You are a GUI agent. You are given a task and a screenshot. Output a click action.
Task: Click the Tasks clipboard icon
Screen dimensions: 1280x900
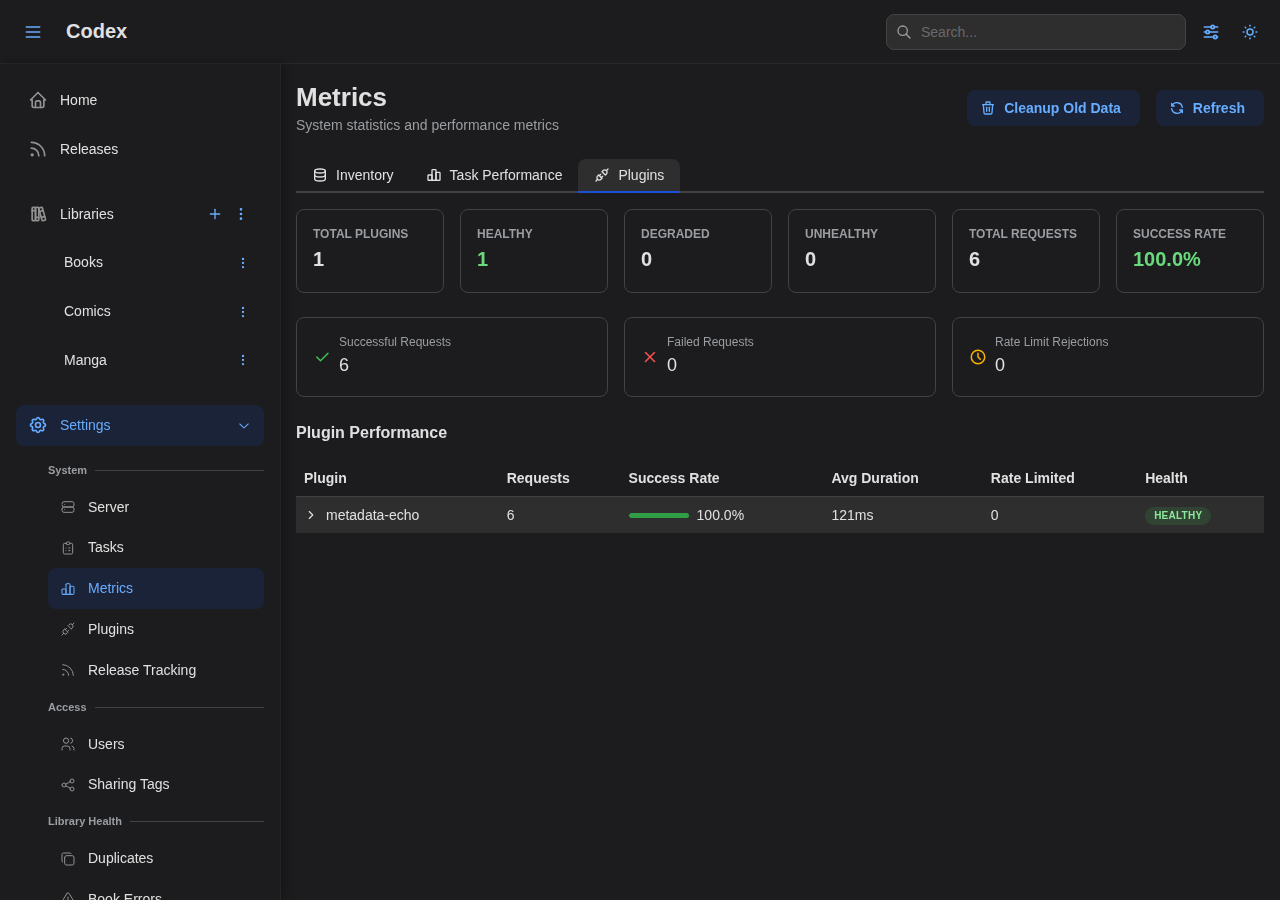coord(68,548)
